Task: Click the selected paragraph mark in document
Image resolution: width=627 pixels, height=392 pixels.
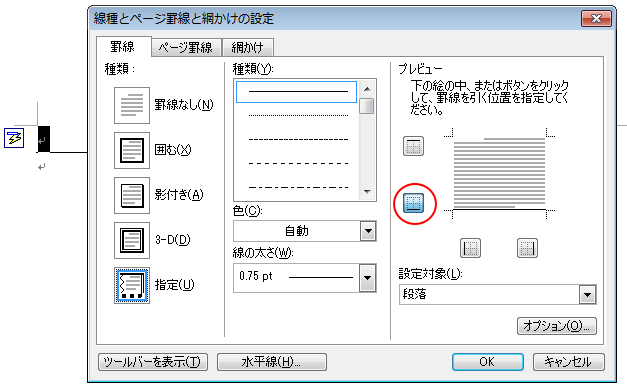Action: (x=44, y=139)
